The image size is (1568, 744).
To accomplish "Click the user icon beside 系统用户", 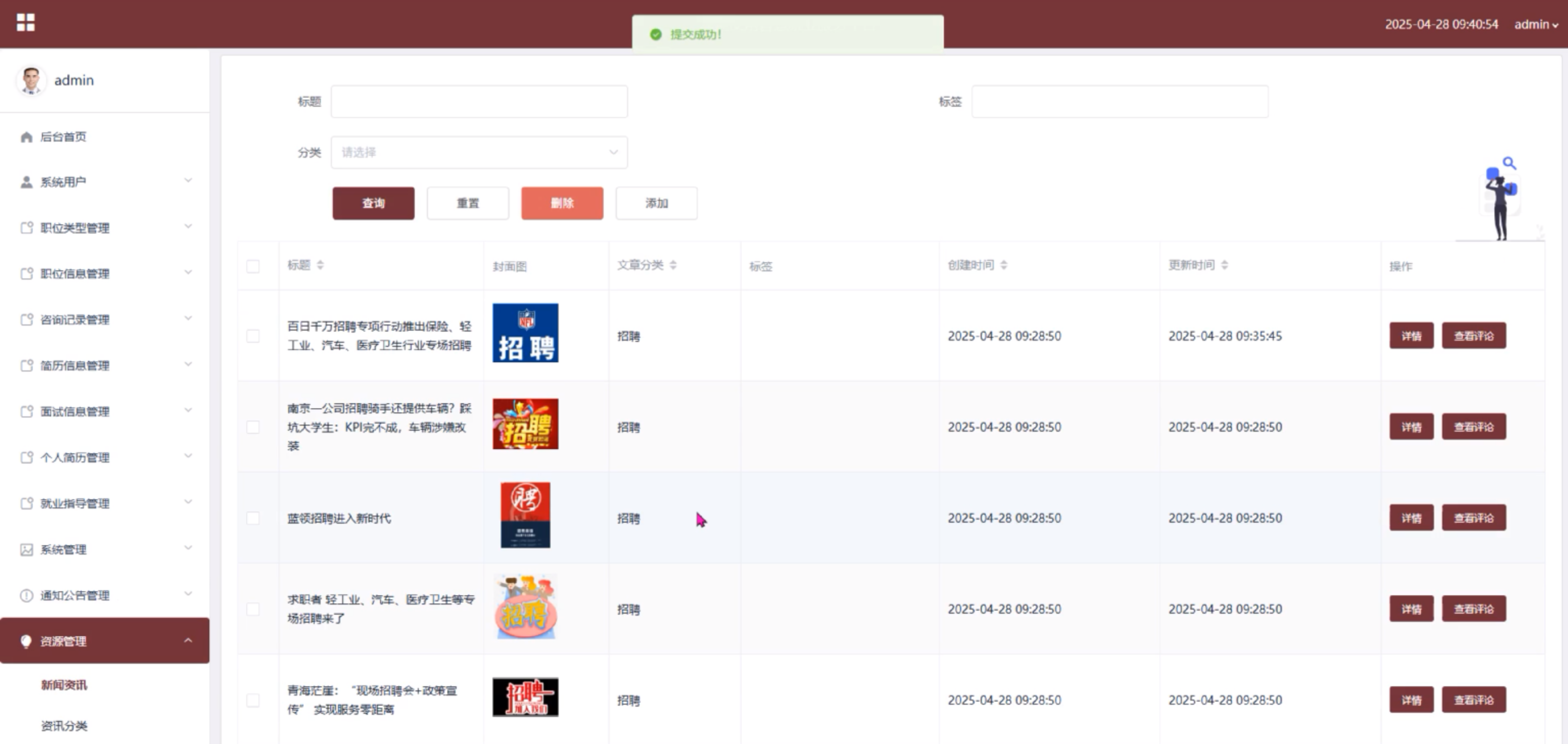I will pyautogui.click(x=26, y=182).
